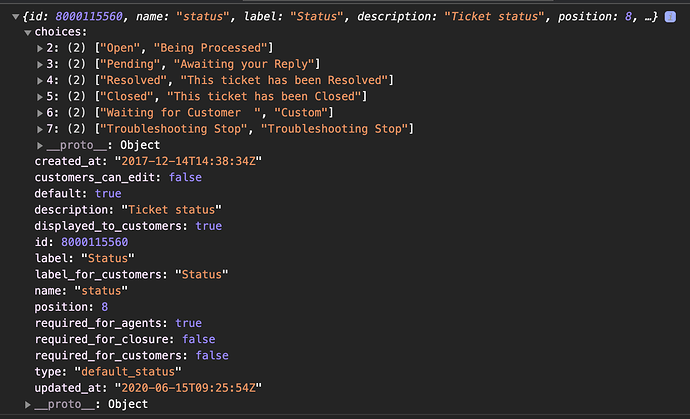Expand choice 6 "Waiting for Customer" array

click(40, 113)
